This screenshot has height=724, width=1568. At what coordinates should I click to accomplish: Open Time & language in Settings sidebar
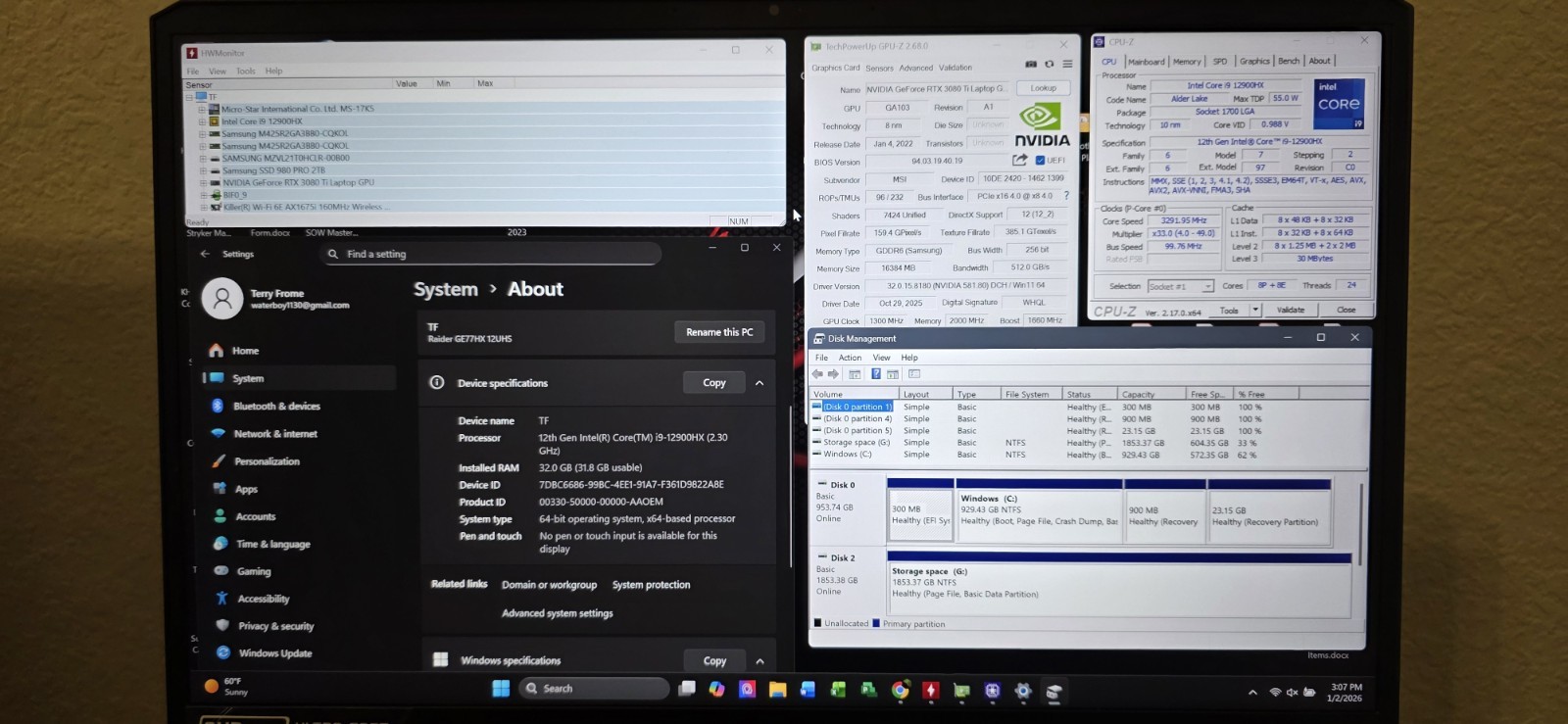272,544
